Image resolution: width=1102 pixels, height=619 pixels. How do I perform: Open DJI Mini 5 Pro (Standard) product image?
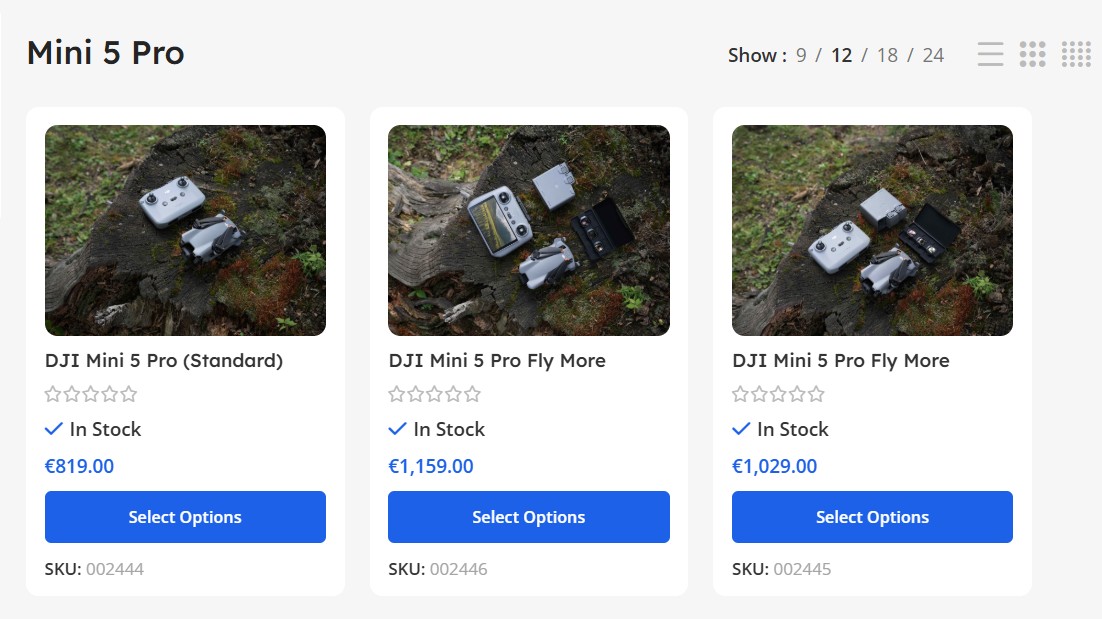[185, 230]
